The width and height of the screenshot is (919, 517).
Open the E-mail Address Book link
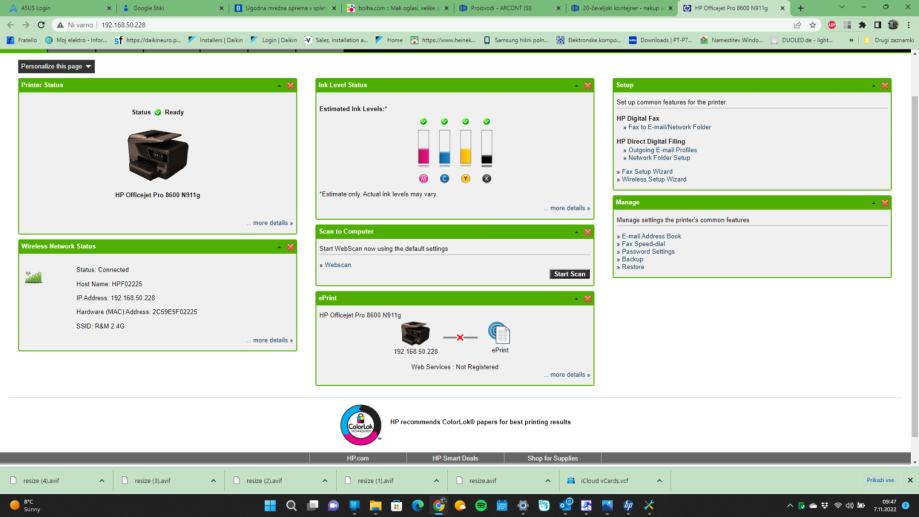(x=651, y=236)
